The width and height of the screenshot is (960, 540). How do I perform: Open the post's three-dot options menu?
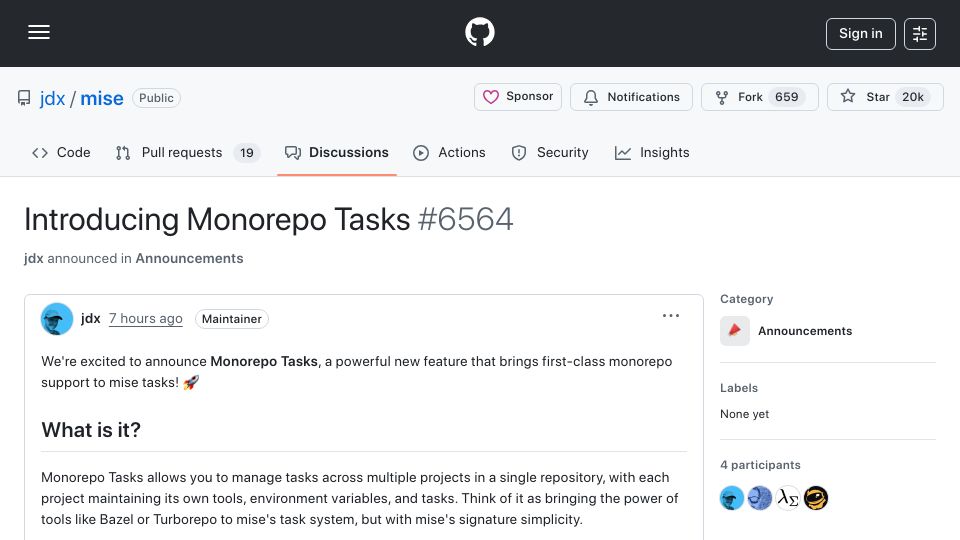(x=670, y=316)
